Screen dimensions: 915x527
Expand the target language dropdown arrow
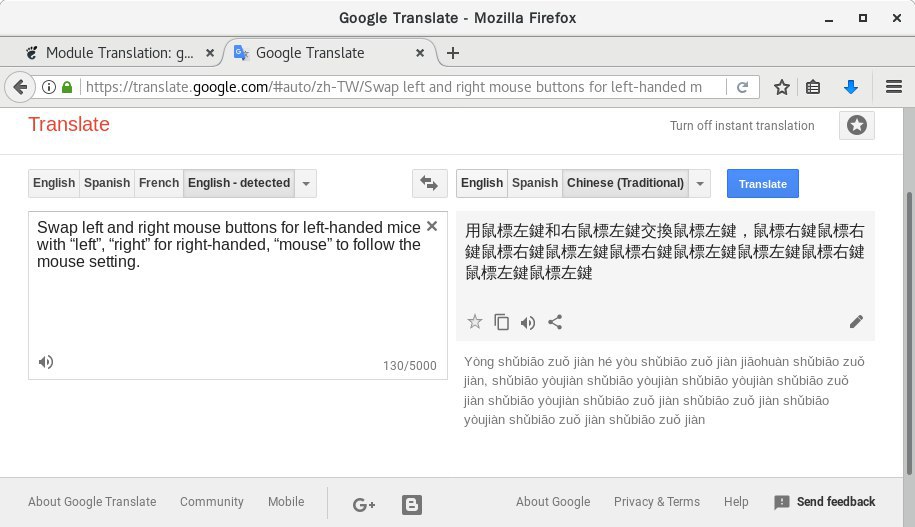click(700, 183)
